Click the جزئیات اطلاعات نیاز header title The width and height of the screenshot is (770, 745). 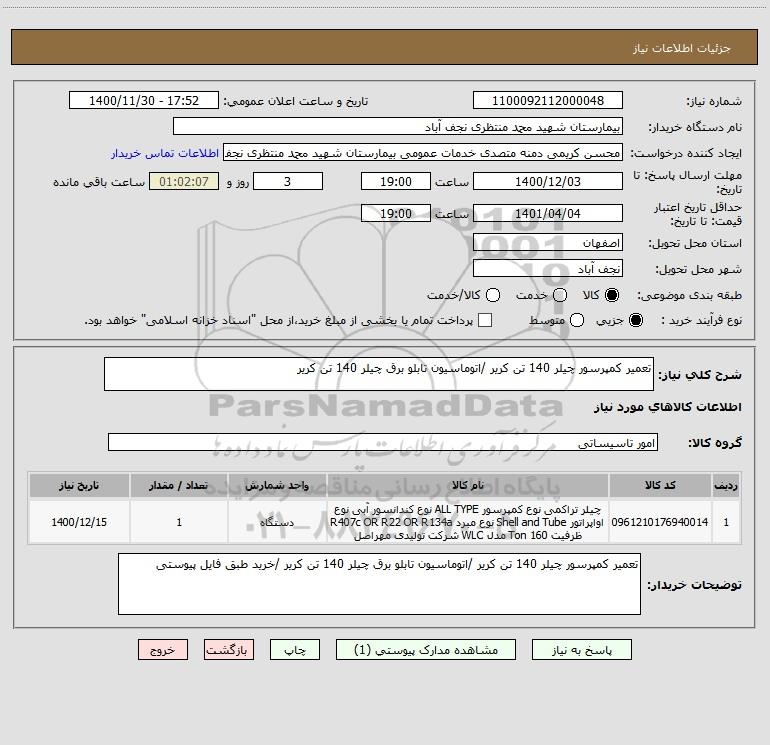682,48
